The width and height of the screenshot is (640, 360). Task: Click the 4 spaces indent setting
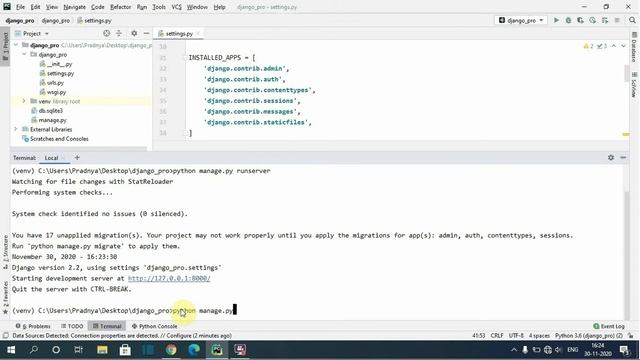tap(539, 336)
